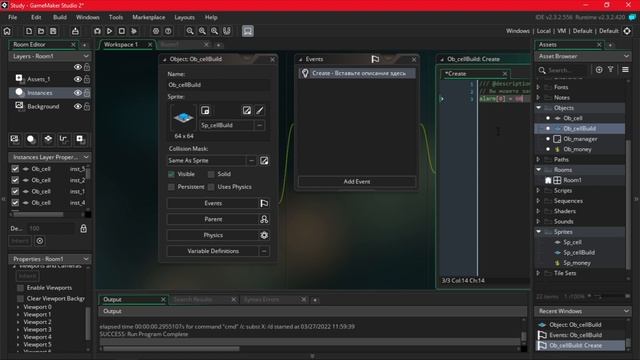Image resolution: width=640 pixels, height=360 pixels.
Task: Create new instance layer icon
Action: pos(31,139)
